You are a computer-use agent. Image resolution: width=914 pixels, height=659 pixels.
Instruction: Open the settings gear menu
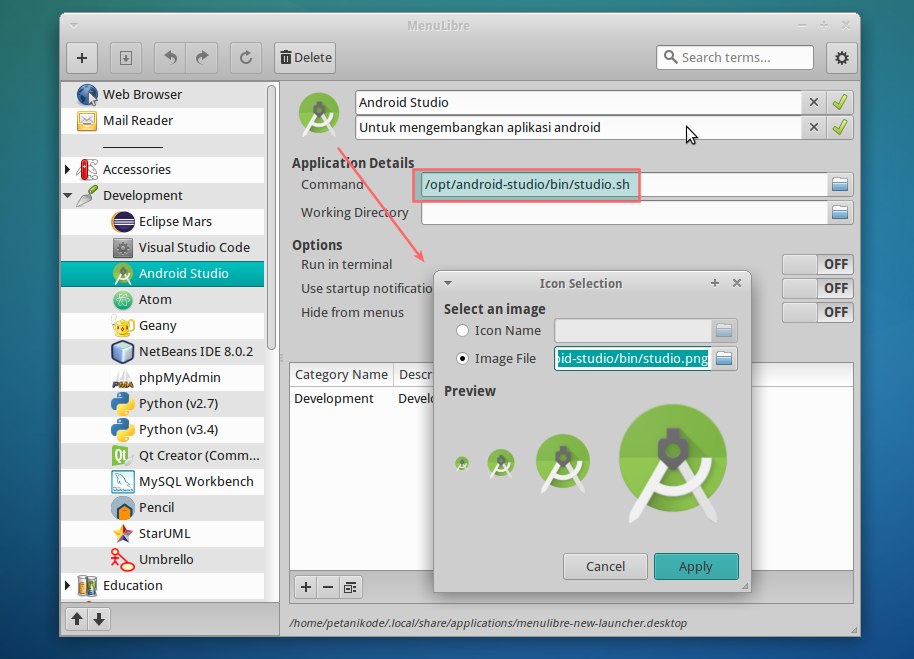[841, 58]
